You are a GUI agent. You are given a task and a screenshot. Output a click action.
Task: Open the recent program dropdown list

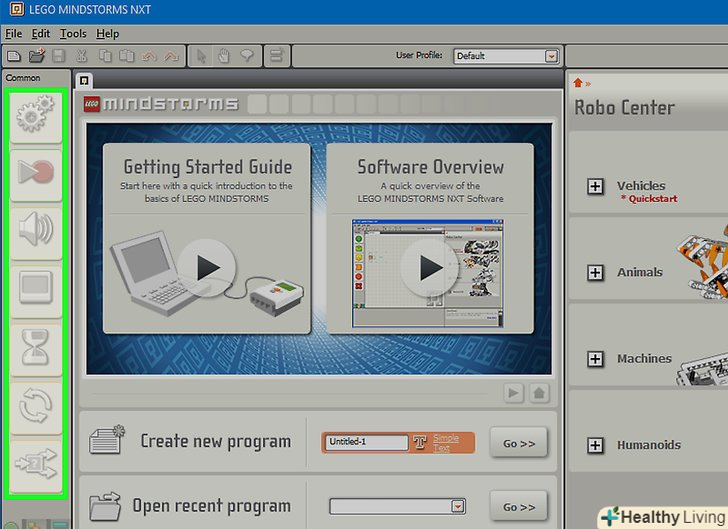pyautogui.click(x=458, y=506)
